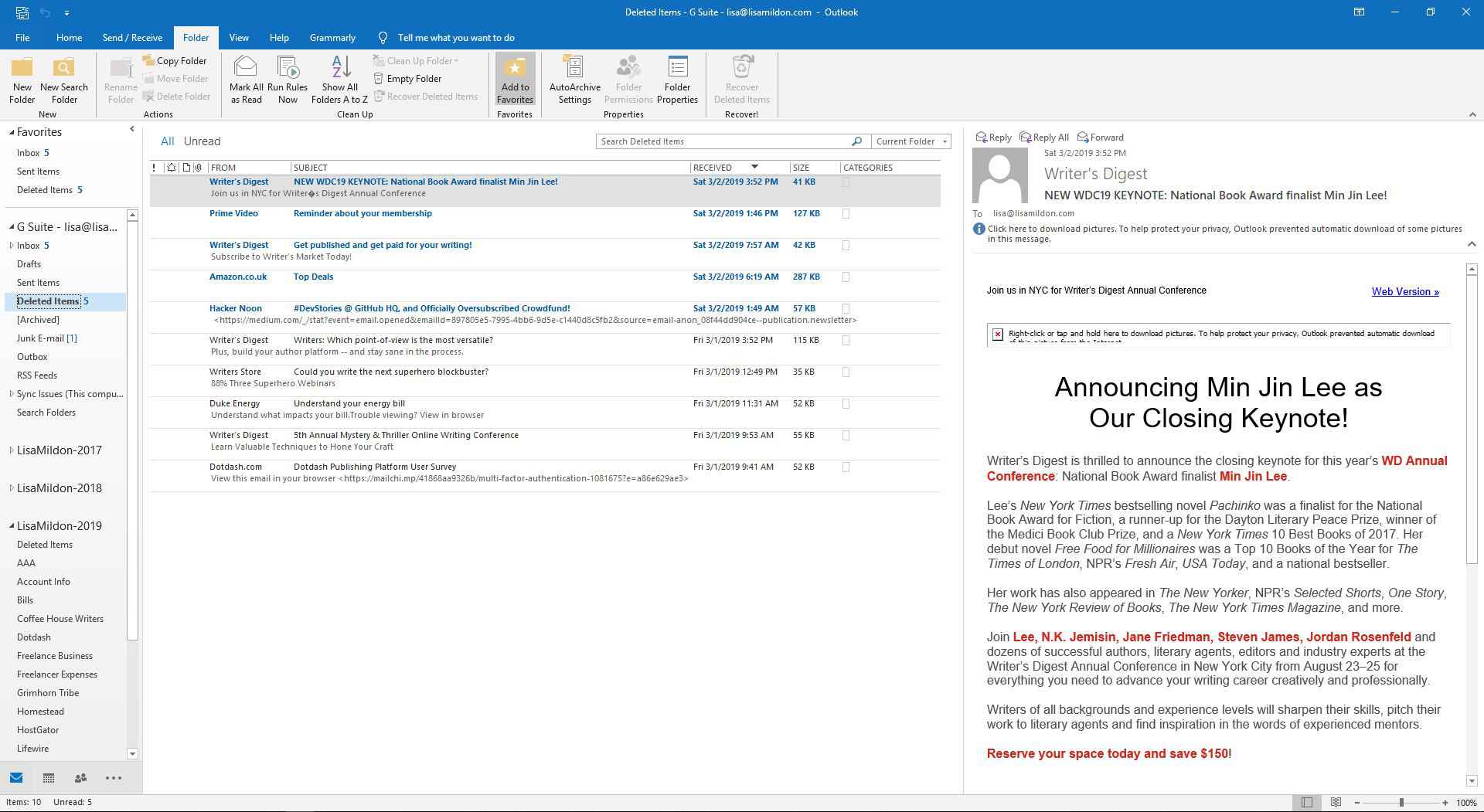Toggle category box for Prime Video email
This screenshot has width=1484, height=812.
tap(846, 214)
